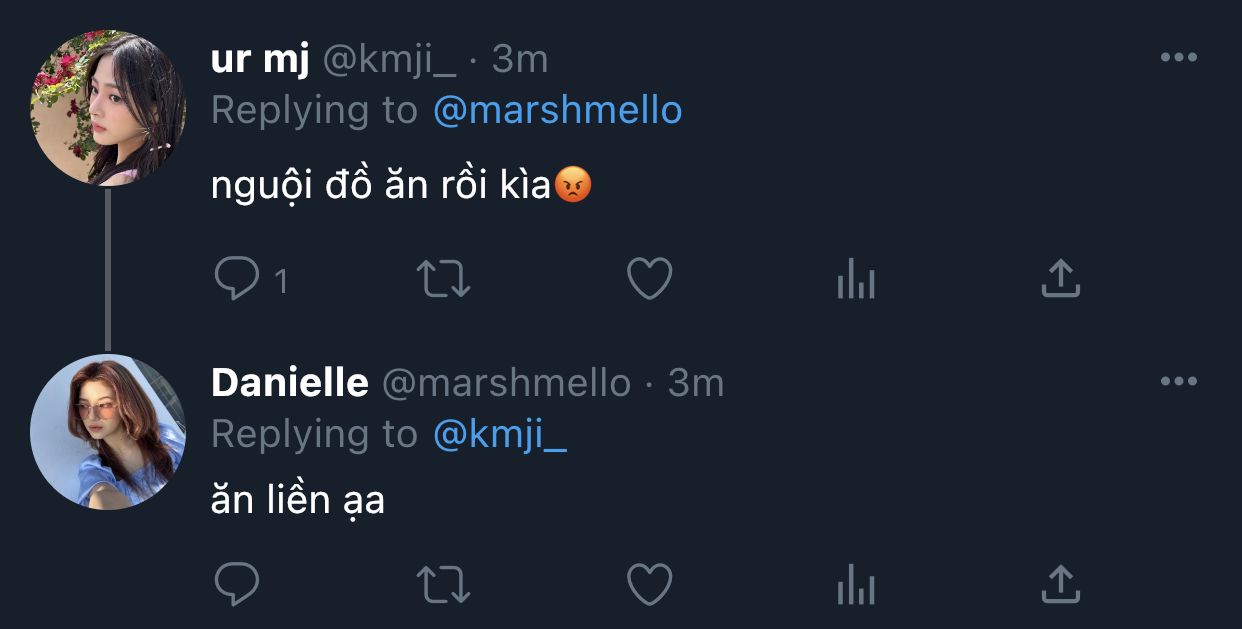Open tweet text "ăn liền ạa"
This screenshot has height=629, width=1242.
coord(298,500)
